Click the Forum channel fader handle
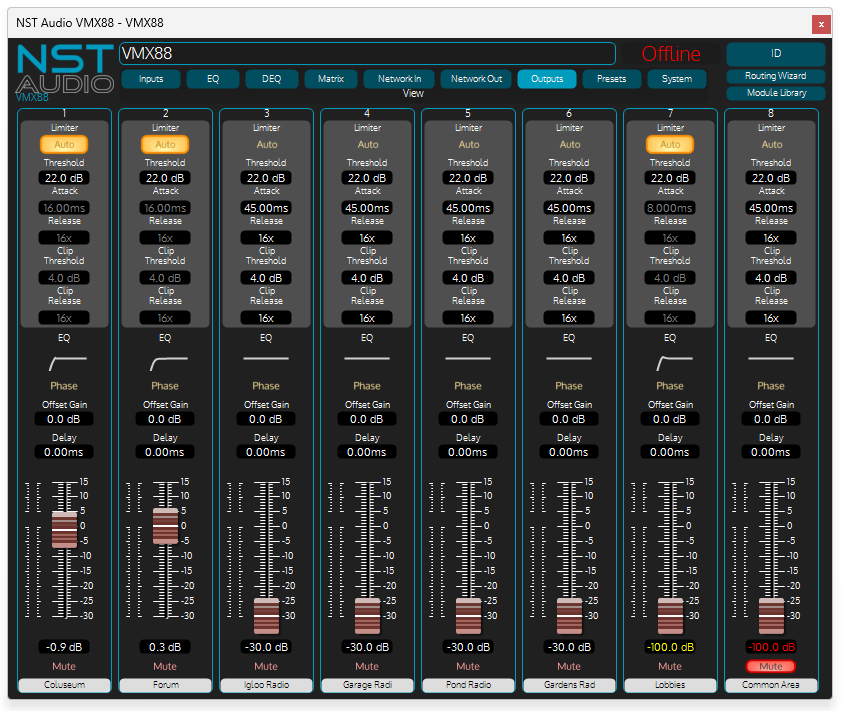The height and width of the screenshot is (711, 842). point(165,526)
